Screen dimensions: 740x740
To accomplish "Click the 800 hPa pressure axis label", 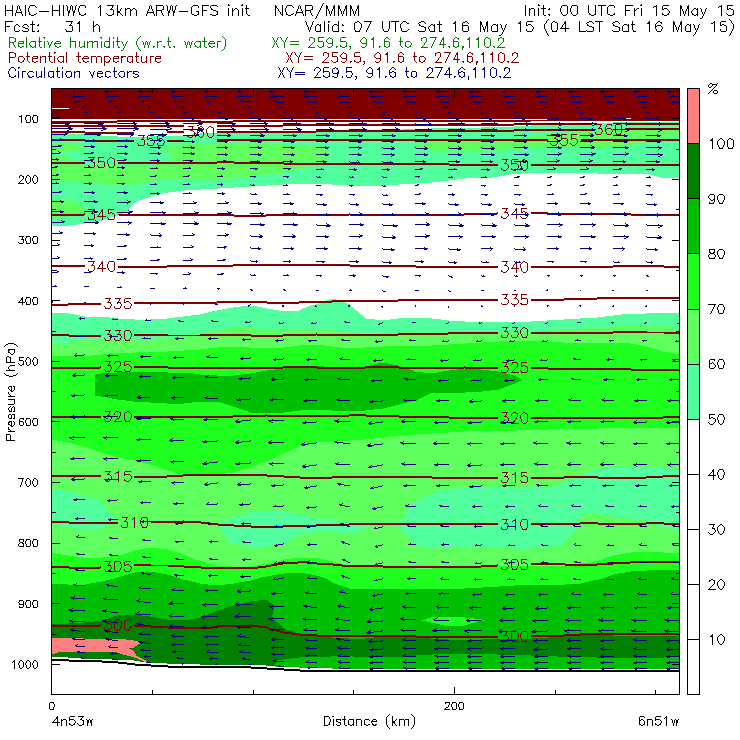I will coord(28,543).
